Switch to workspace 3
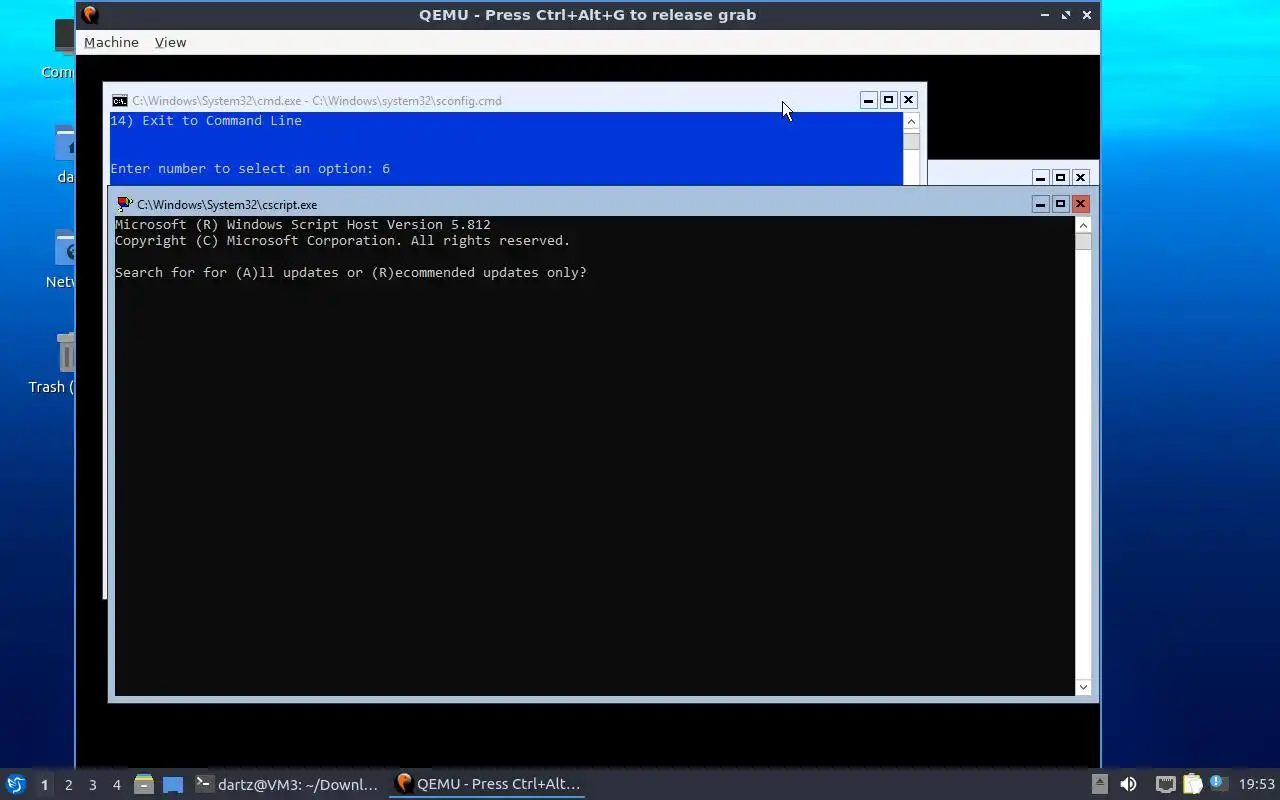Screen dimensions: 1280x800 pos(92,785)
